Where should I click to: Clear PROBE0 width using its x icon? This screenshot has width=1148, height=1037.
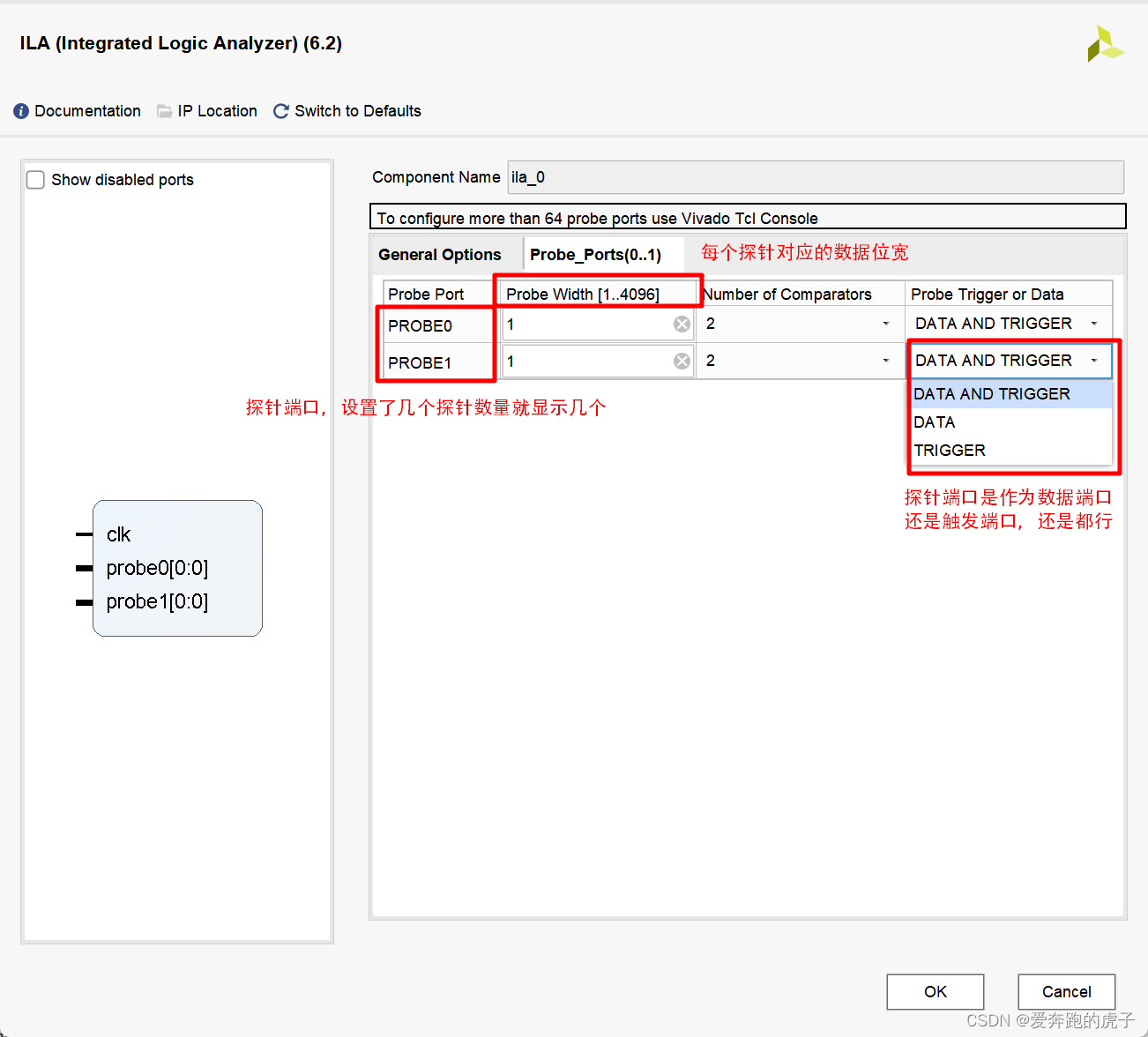[682, 324]
